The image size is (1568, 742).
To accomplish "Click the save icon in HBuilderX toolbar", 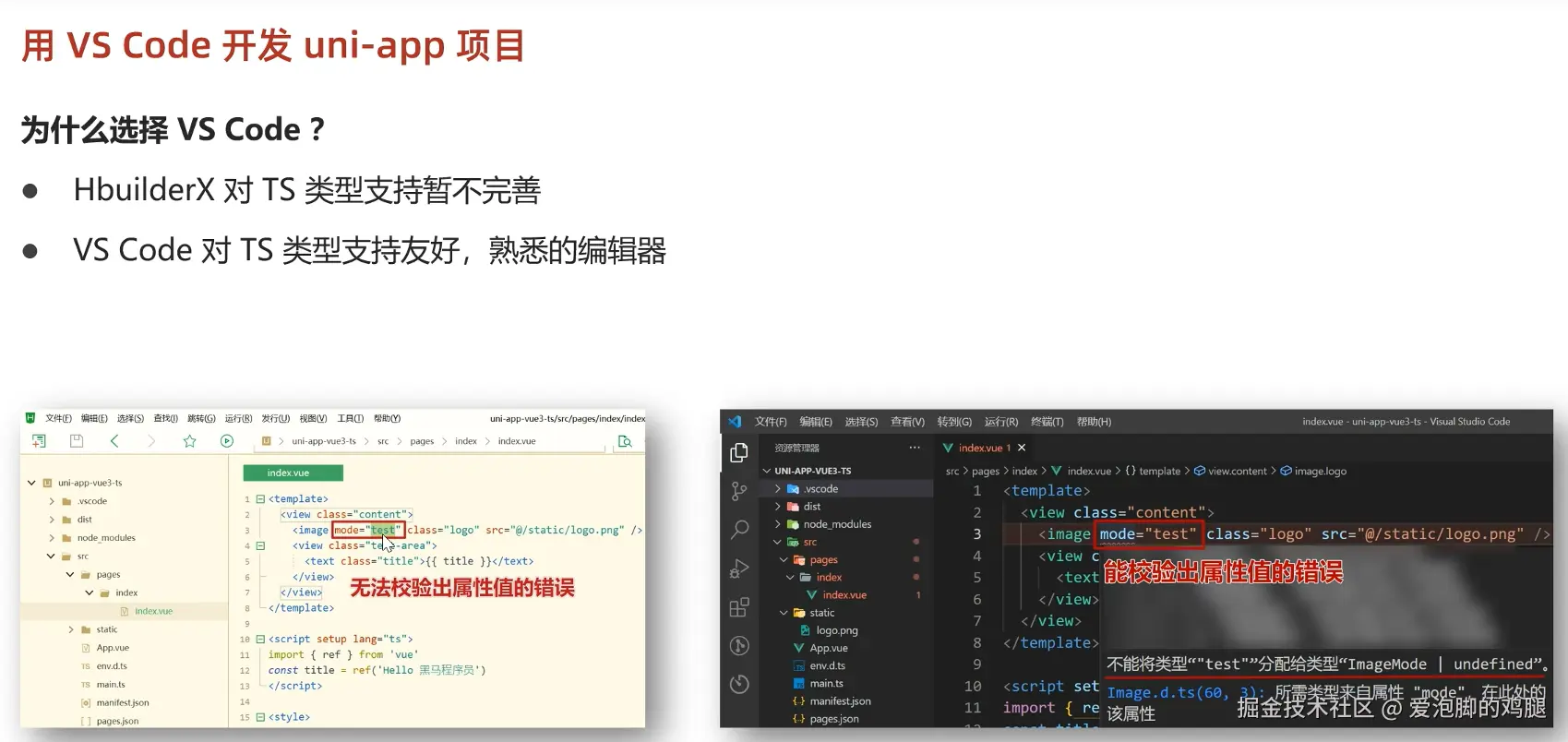I will click(x=77, y=441).
